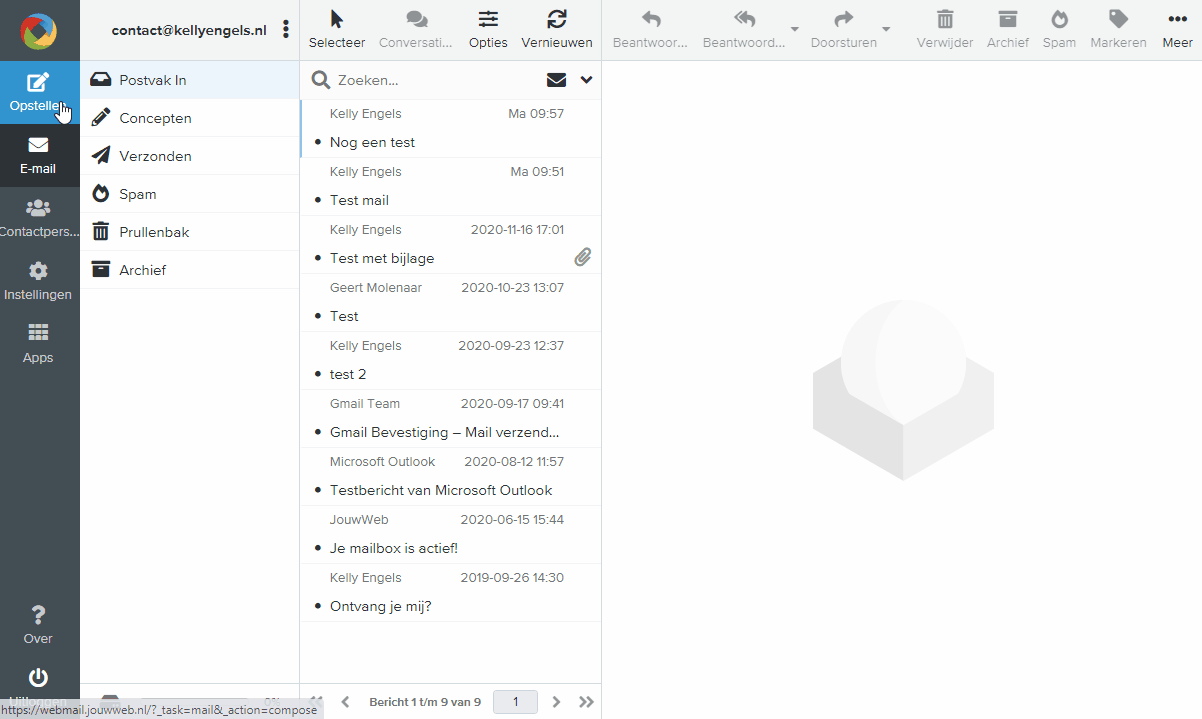Viewport: 1202px width, 719px height.
Task: Expand the Doorsturen dropdown arrow
Action: pyautogui.click(x=886, y=30)
